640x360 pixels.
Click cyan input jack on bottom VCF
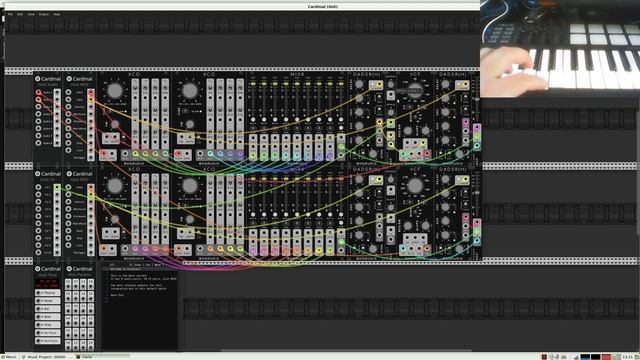point(404,249)
